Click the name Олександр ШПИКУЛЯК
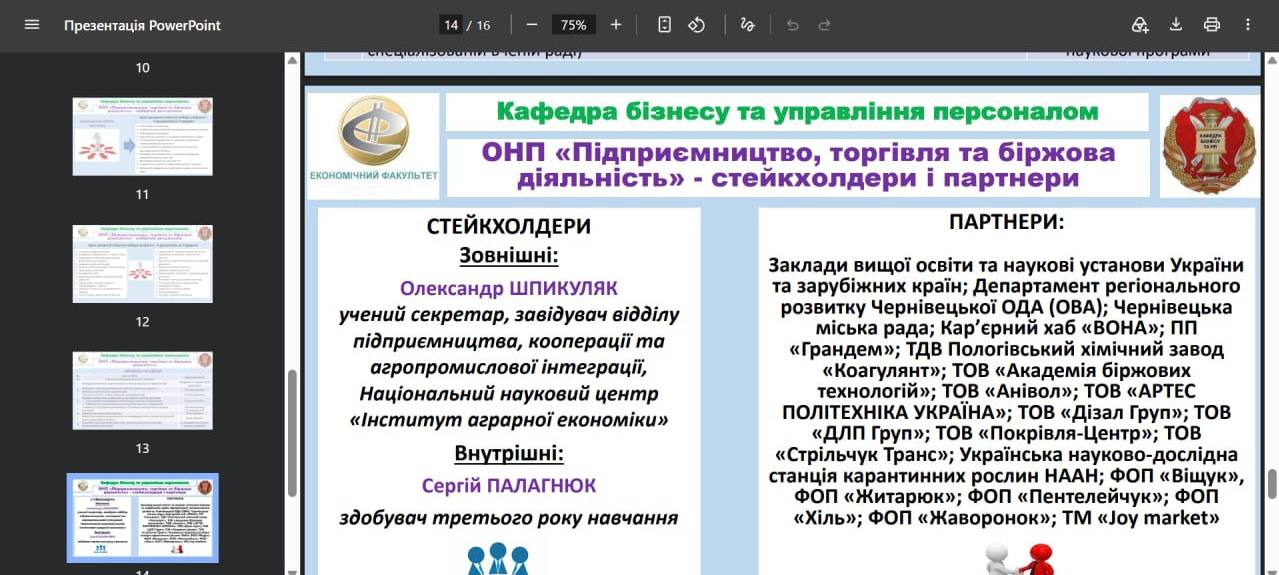This screenshot has height=575, width=1279. pos(509,288)
